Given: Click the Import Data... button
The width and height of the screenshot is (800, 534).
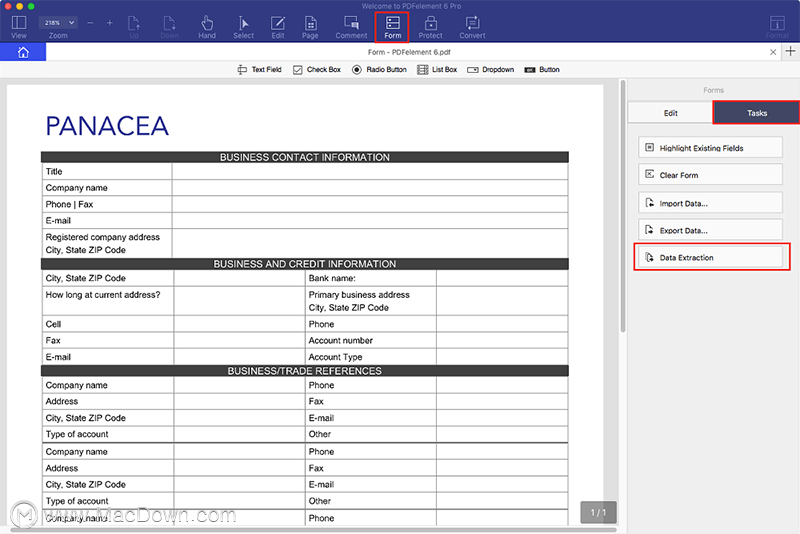Looking at the screenshot, I should click(x=710, y=202).
